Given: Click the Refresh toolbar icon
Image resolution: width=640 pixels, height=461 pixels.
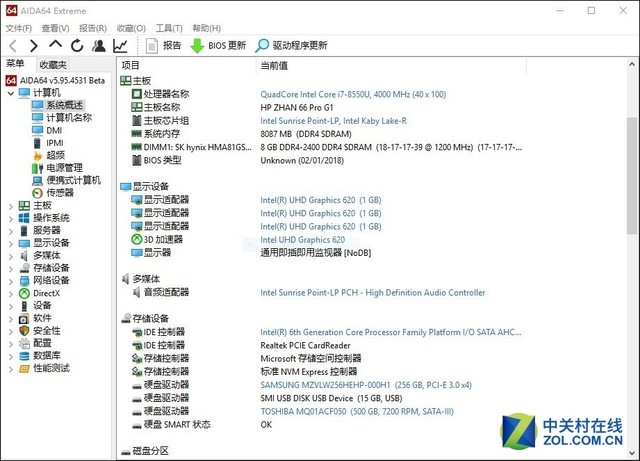Looking at the screenshot, I should pos(77,45).
